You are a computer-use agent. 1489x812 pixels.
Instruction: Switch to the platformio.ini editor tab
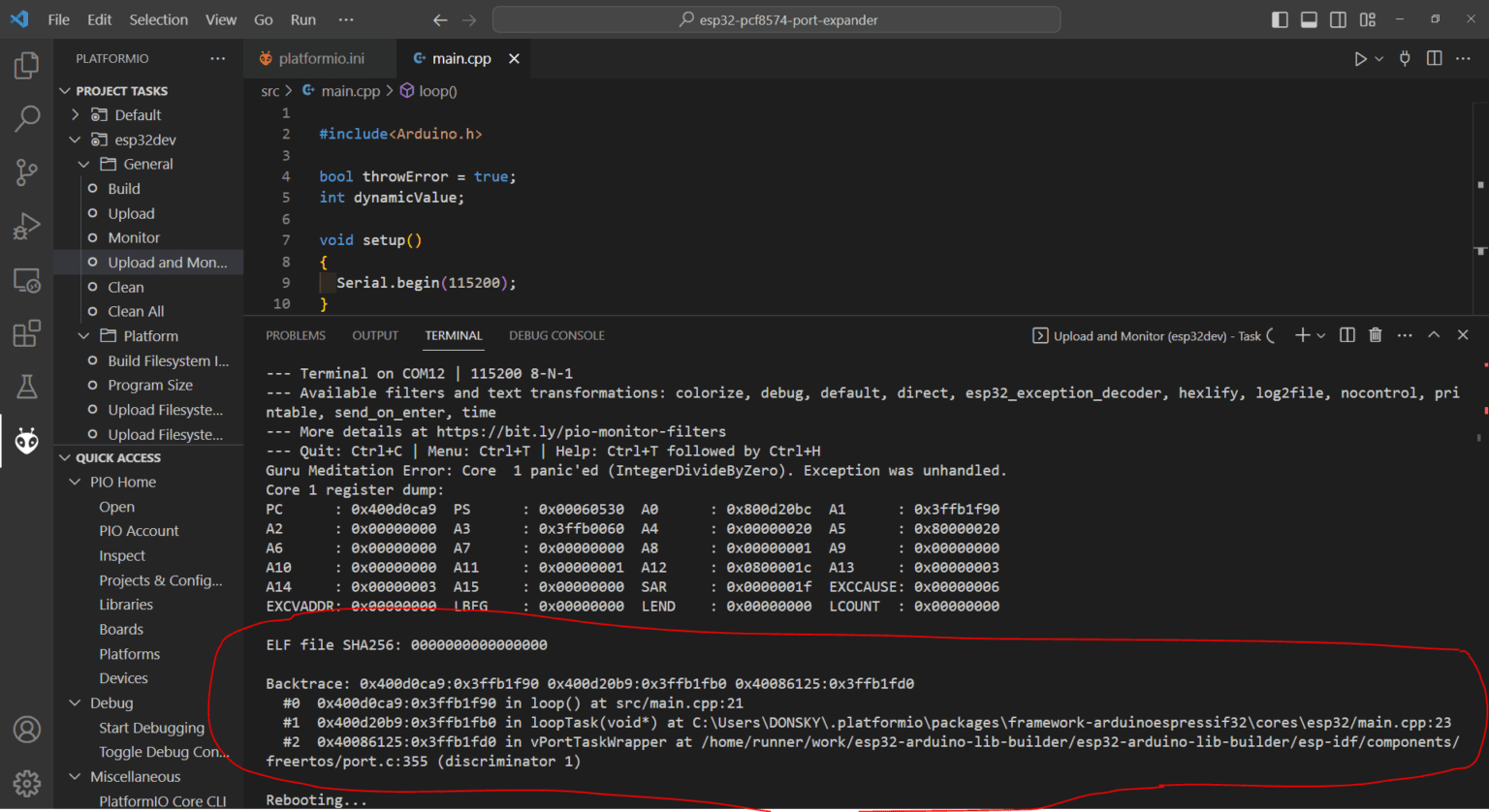(x=321, y=58)
